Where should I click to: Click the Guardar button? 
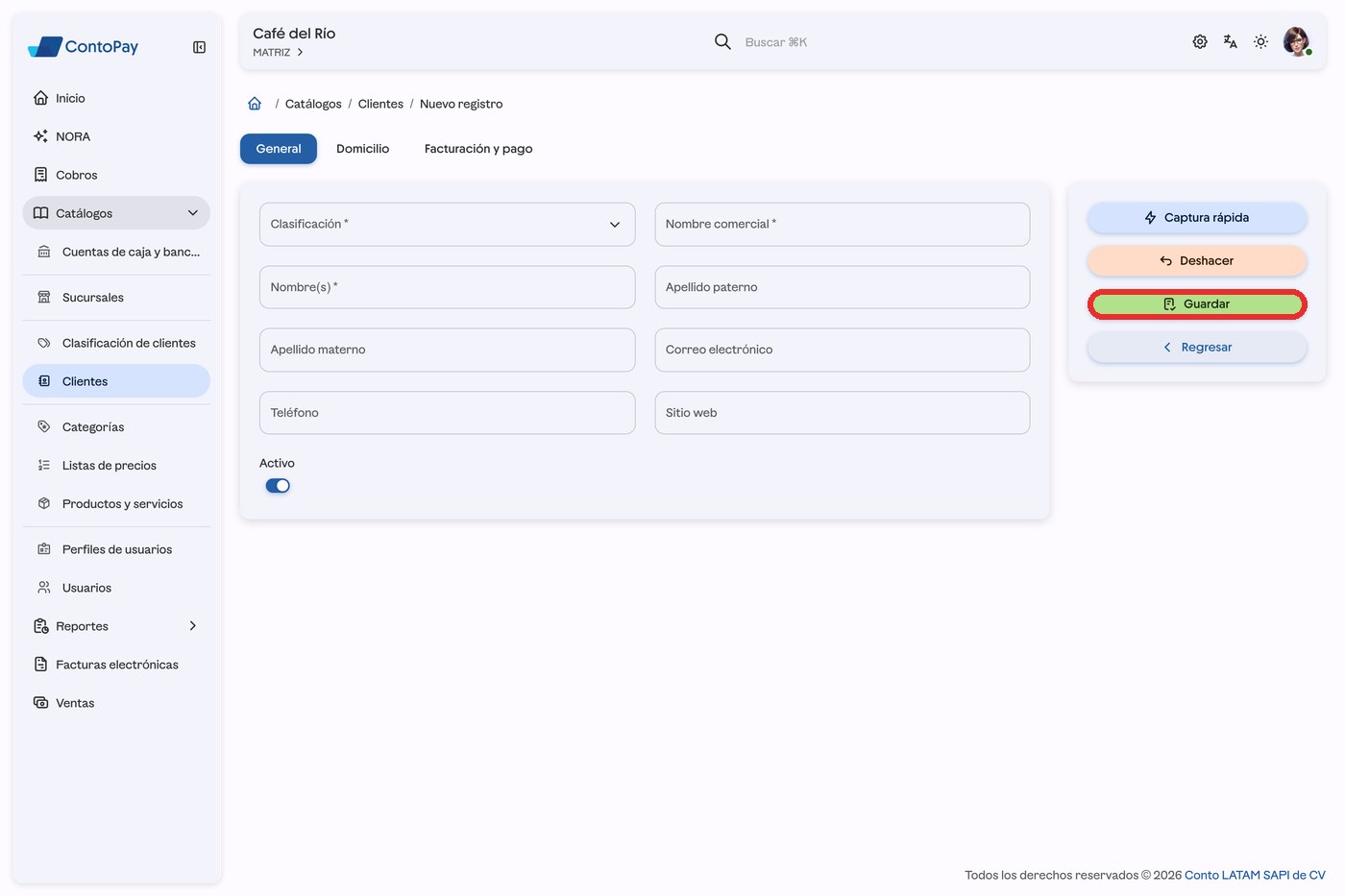click(x=1197, y=304)
